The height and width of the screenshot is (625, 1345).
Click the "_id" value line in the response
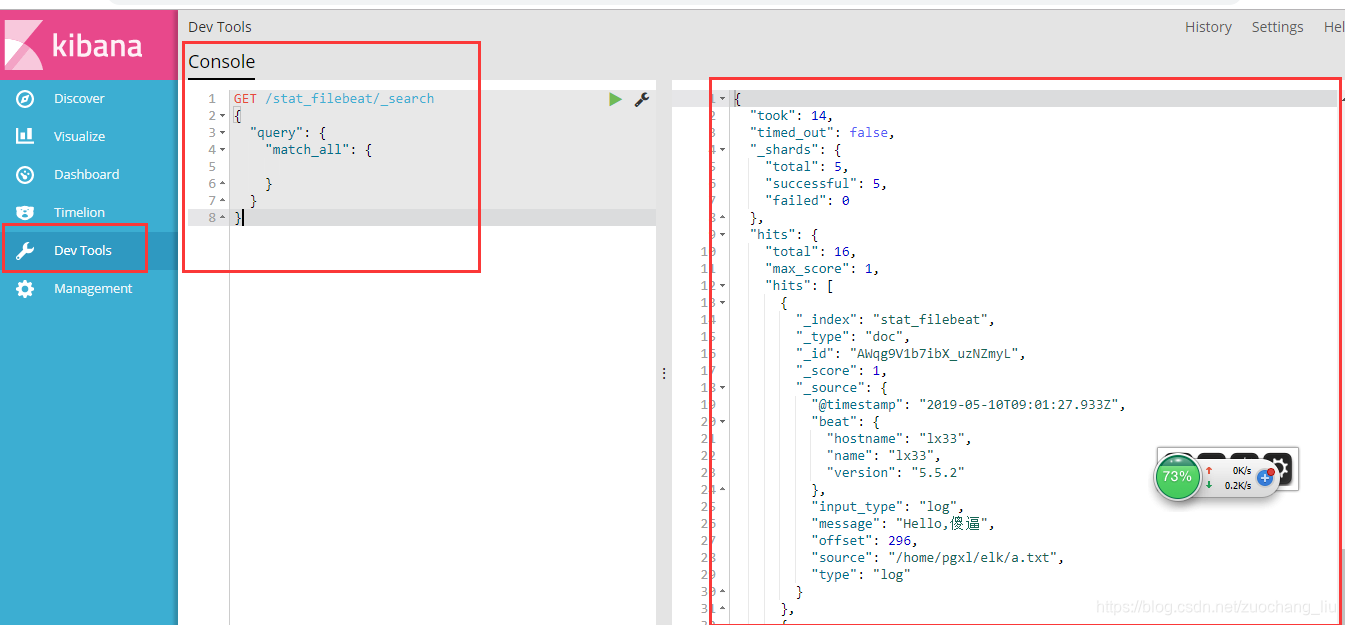(x=911, y=354)
